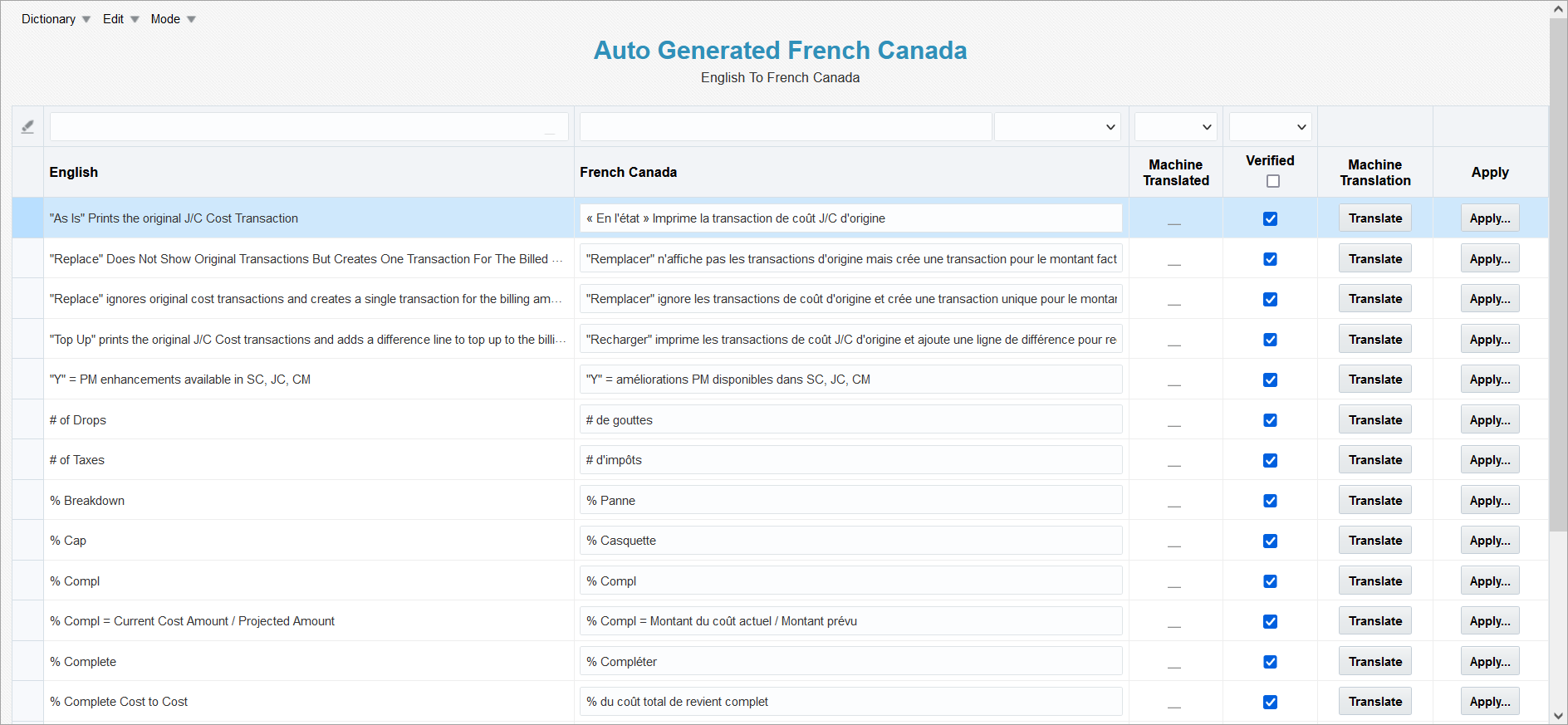Click the English filter input field

point(309,127)
